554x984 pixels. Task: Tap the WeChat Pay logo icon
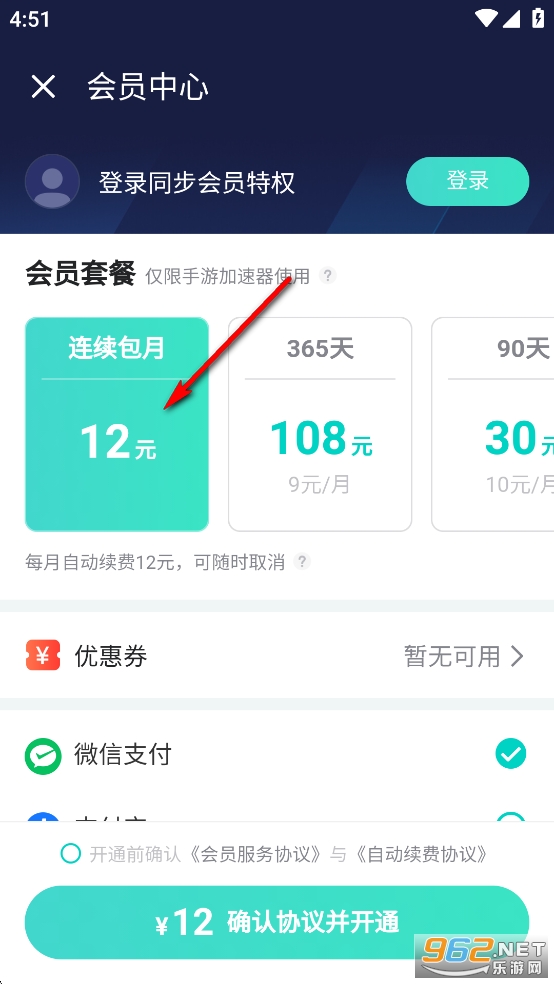43,756
